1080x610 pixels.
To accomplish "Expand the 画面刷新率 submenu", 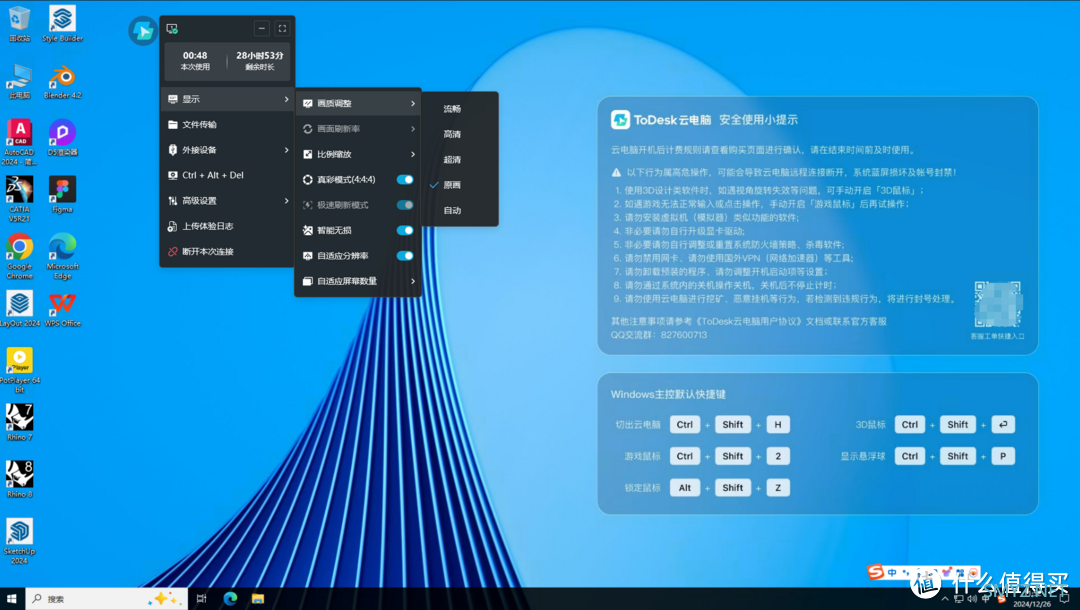I will click(358, 129).
